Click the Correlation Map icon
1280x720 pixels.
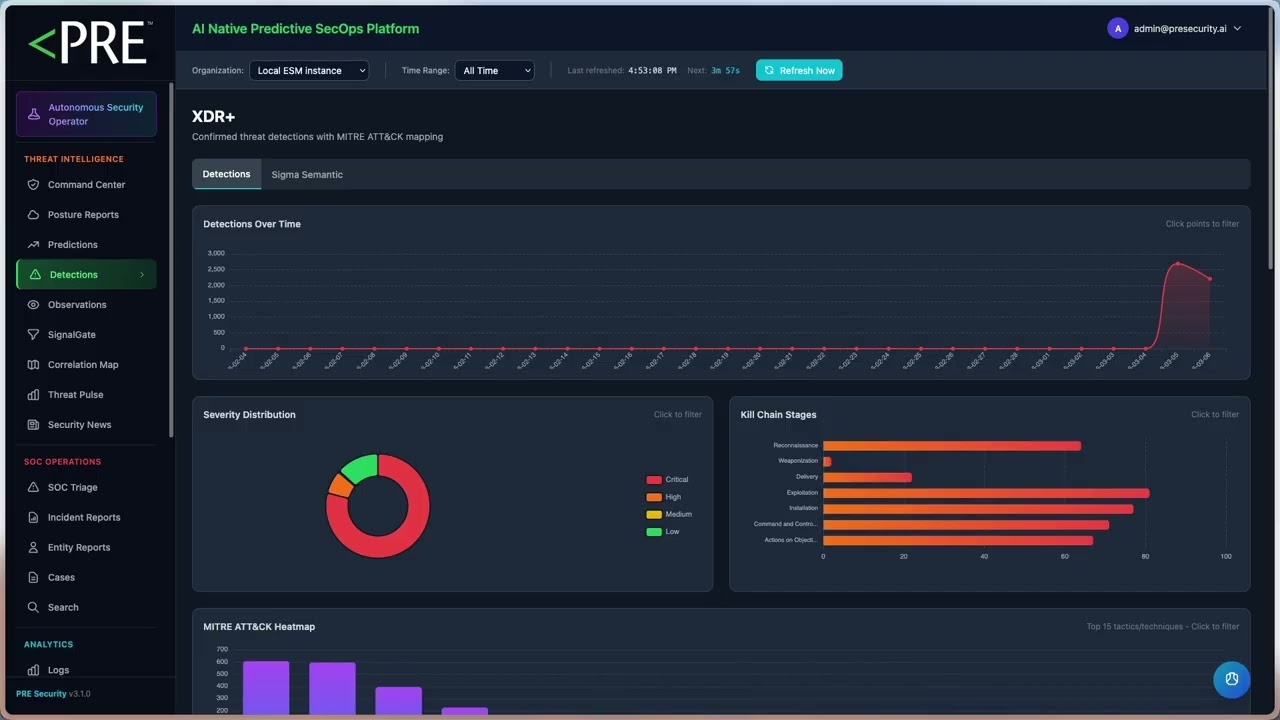tap(33, 365)
